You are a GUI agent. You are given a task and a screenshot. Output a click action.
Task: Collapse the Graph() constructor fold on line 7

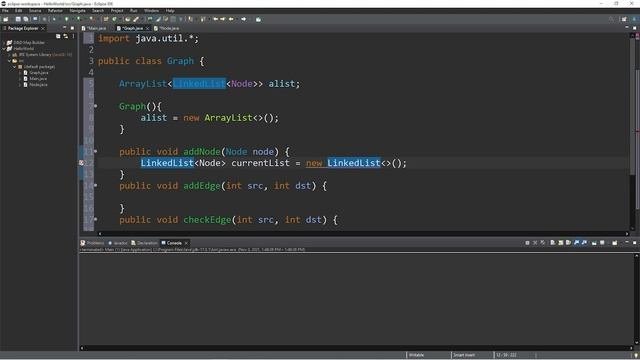[x=96, y=106]
